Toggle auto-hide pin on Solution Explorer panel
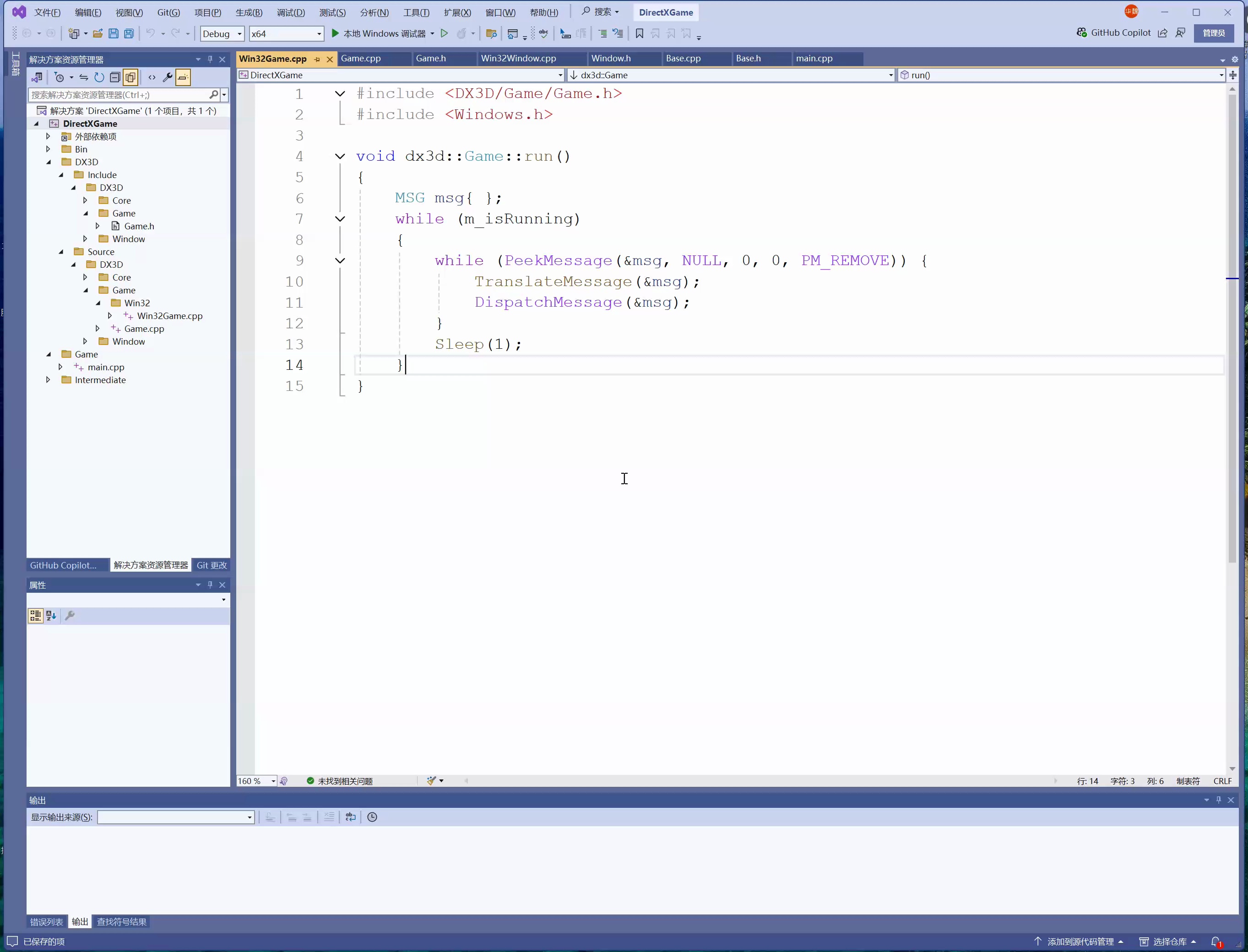1248x952 pixels. point(210,59)
